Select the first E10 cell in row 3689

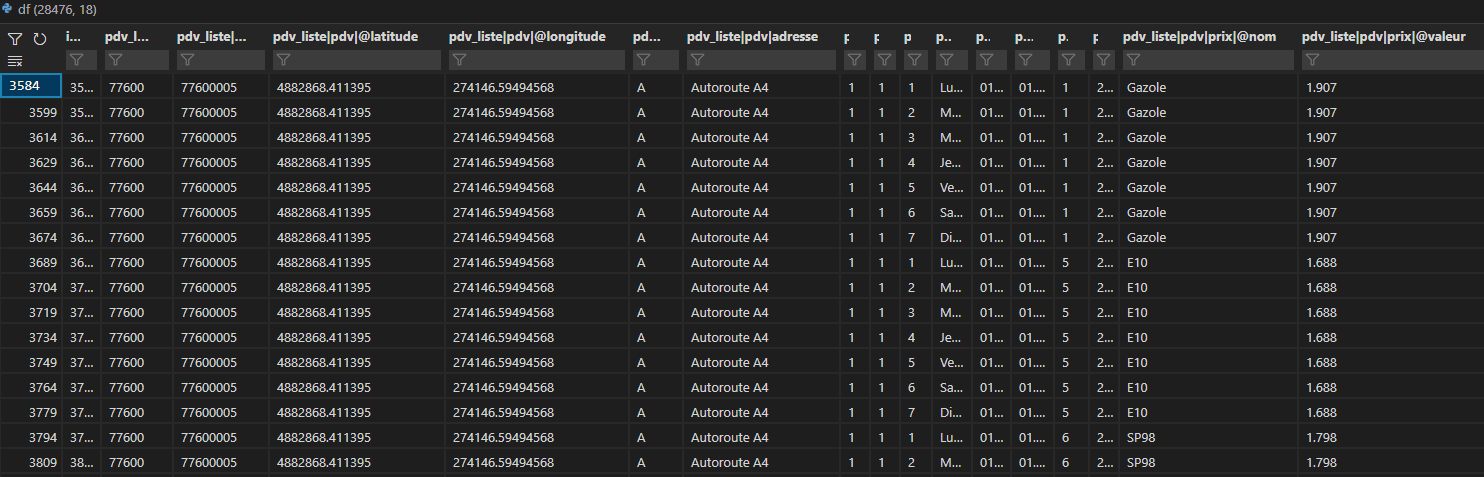1137,262
